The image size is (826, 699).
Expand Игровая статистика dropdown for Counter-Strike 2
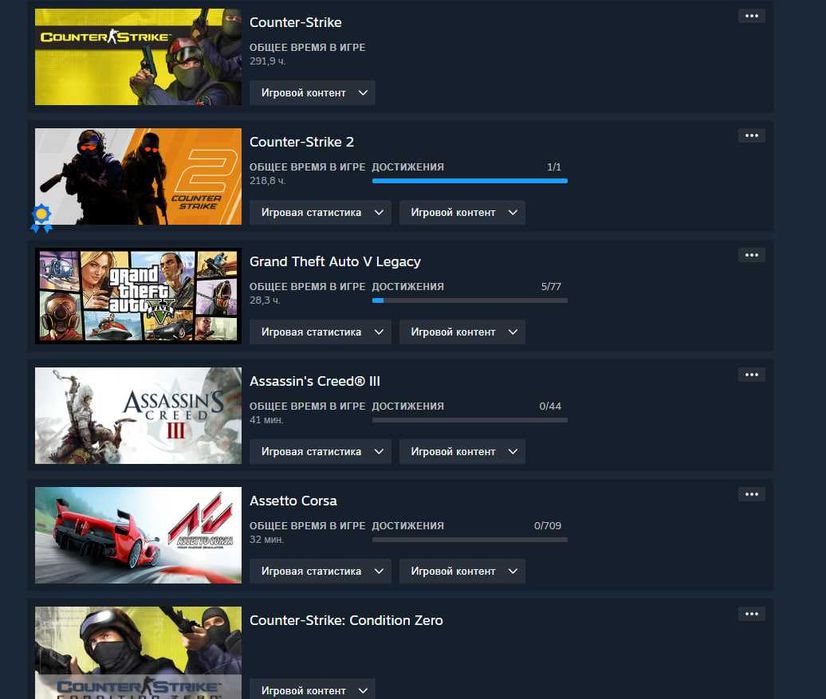pos(320,212)
